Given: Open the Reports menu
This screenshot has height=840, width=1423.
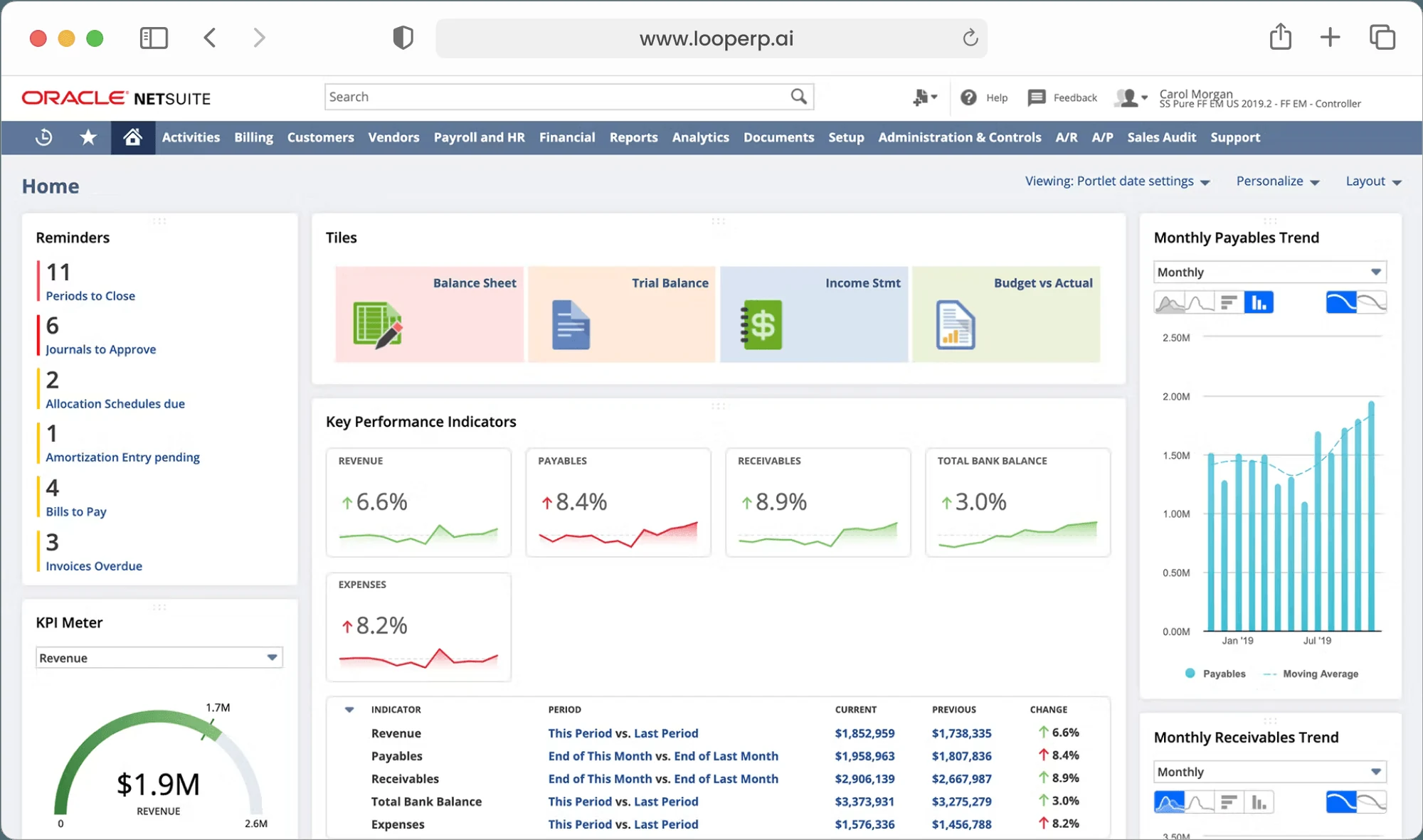Looking at the screenshot, I should point(633,137).
